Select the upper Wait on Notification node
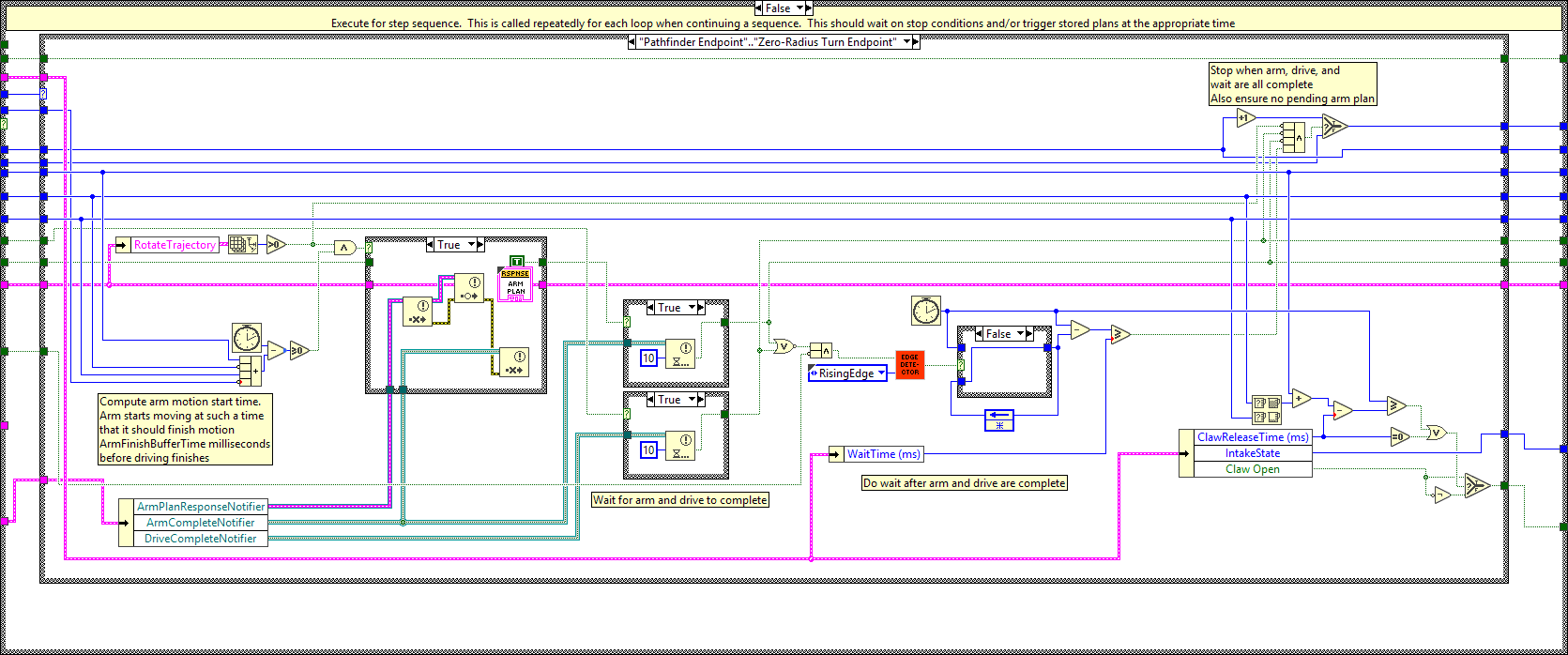1568x655 pixels. 680,355
